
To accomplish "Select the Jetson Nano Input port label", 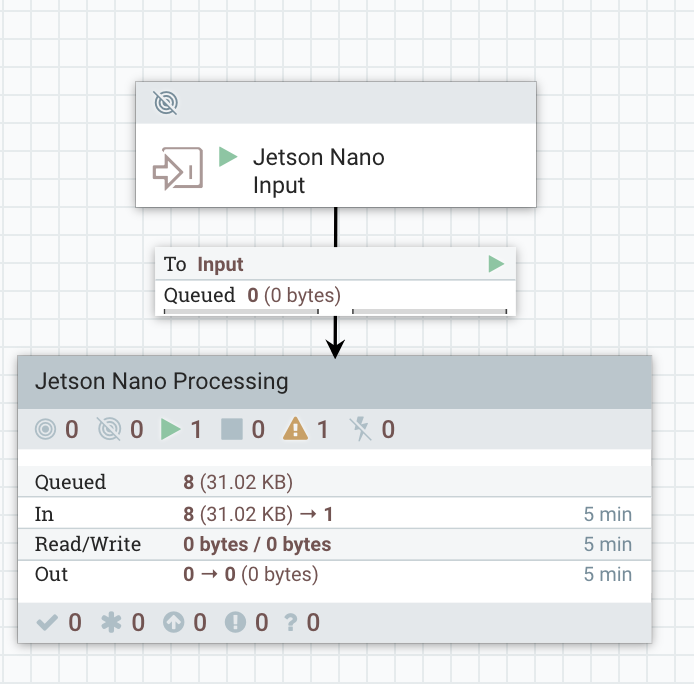I will 318,171.
